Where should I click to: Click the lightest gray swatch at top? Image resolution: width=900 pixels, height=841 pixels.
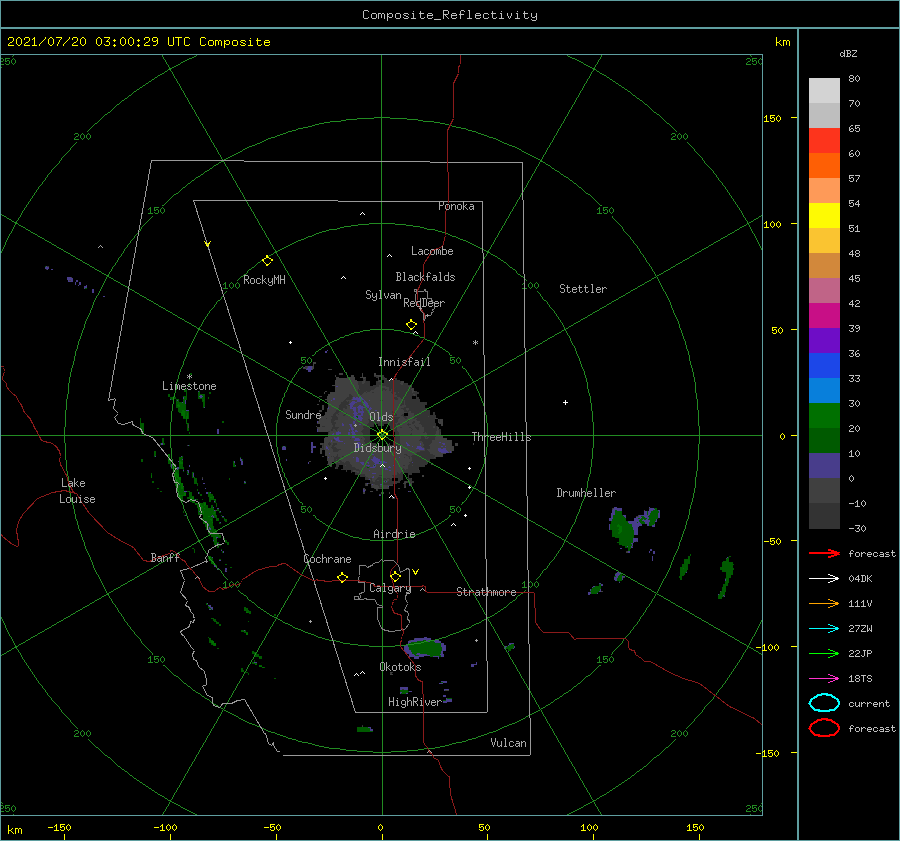(824, 91)
